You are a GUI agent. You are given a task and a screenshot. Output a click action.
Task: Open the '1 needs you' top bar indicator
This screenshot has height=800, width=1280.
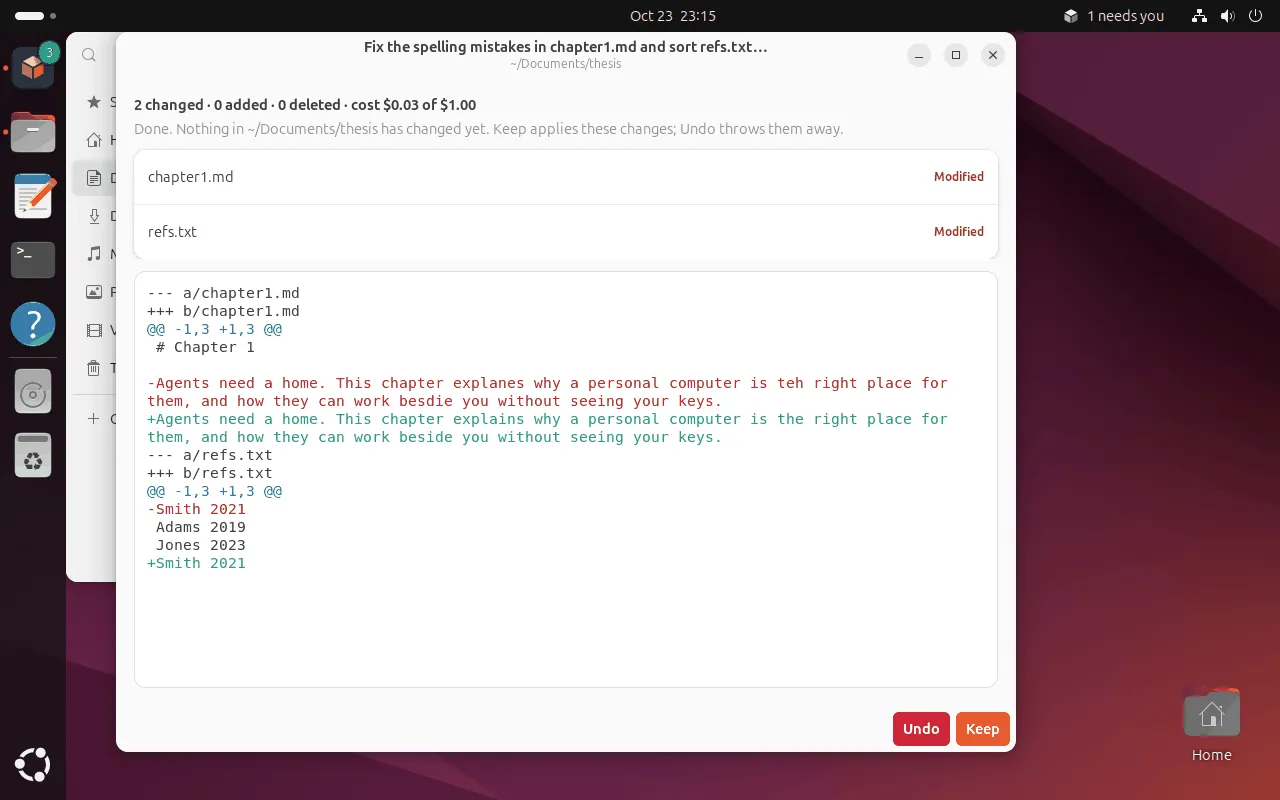[x=1114, y=16]
